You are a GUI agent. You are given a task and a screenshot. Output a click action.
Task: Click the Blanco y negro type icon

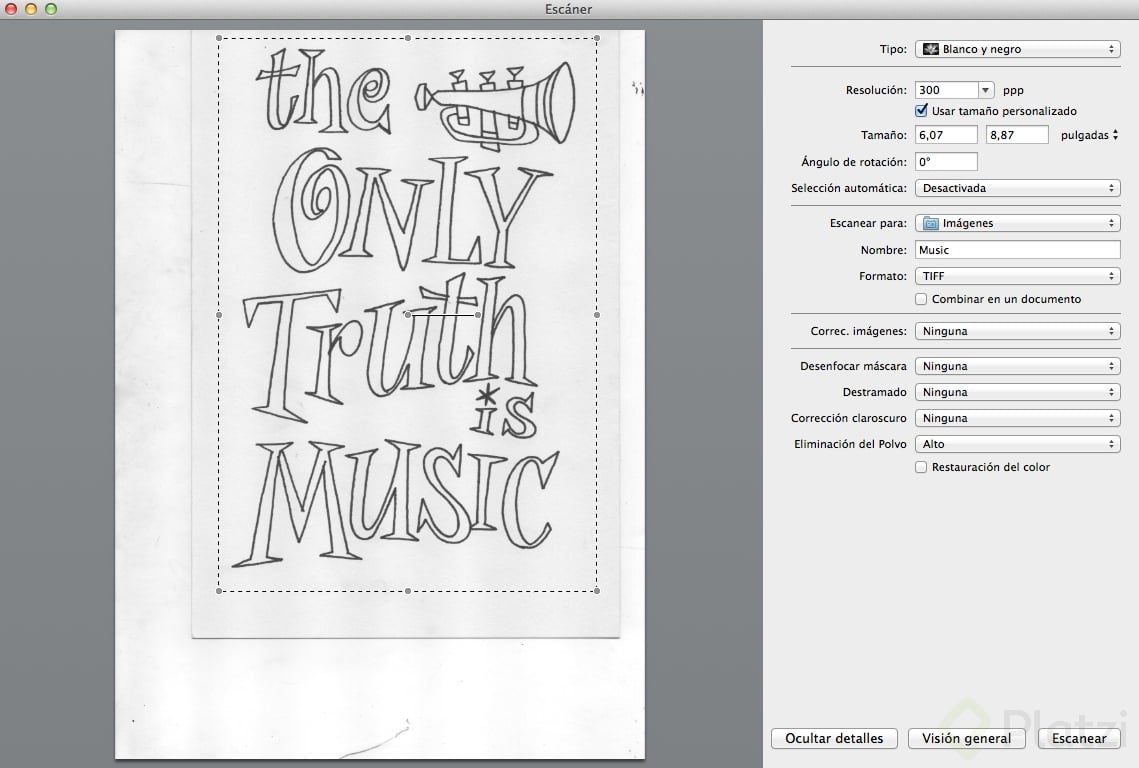pos(931,49)
